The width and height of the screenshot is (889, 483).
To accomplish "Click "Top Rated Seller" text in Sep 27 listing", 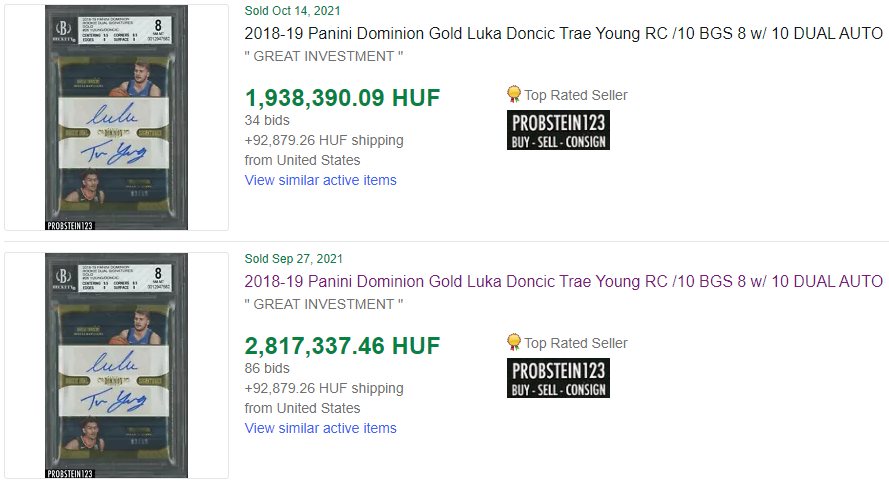I will [x=576, y=343].
